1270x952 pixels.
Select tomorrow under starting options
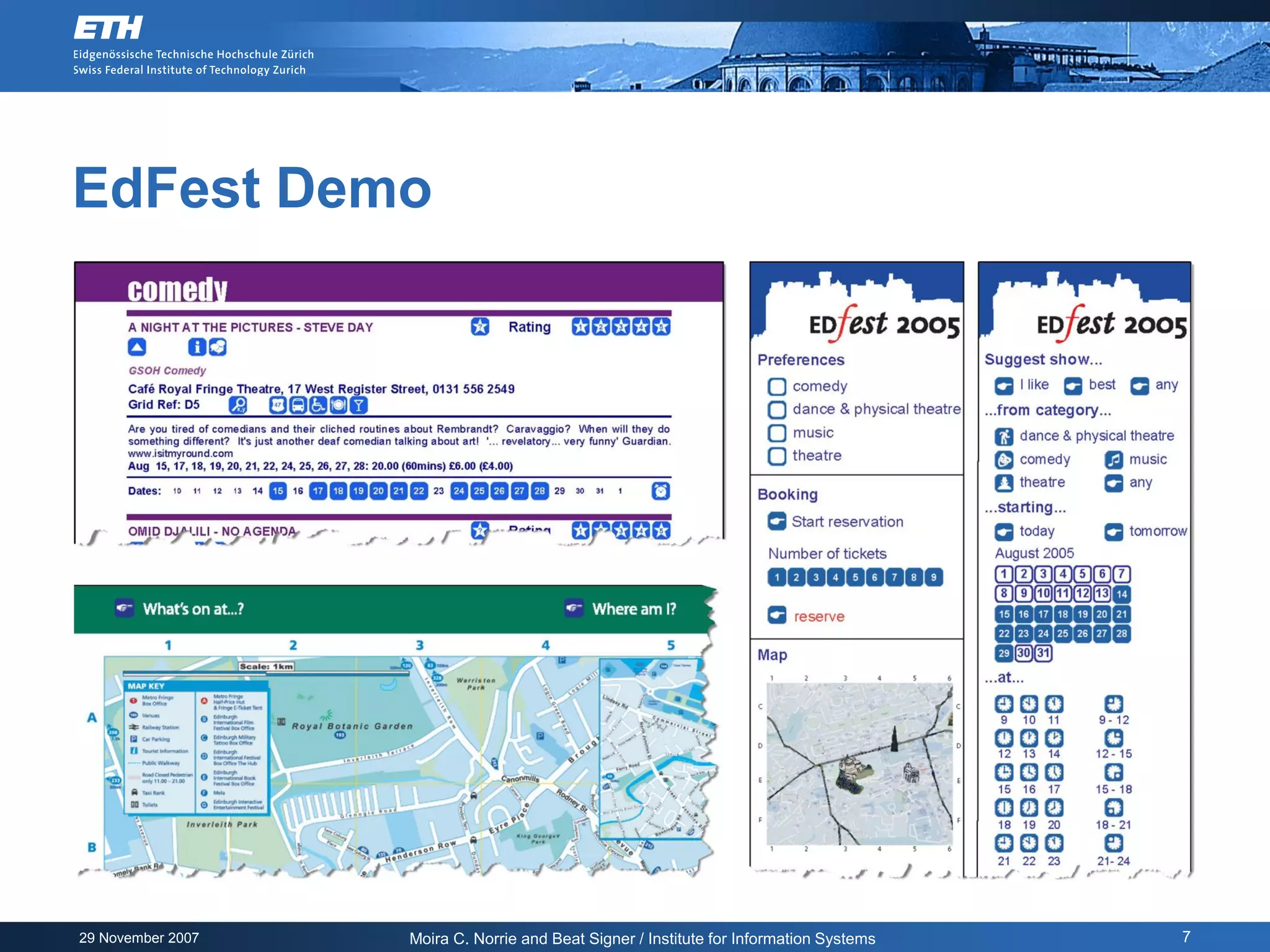tap(1114, 532)
